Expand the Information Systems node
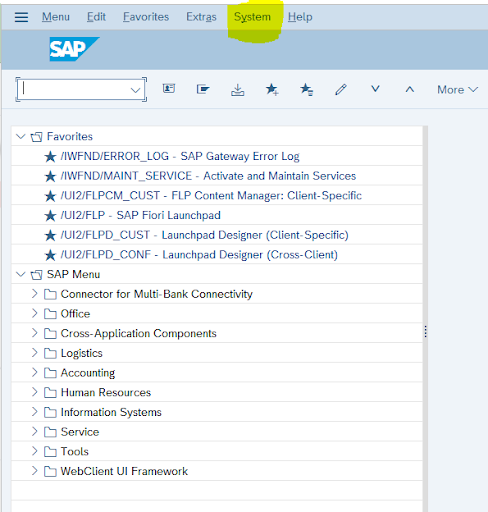Screen dimensions: 488x512 (x=34, y=412)
